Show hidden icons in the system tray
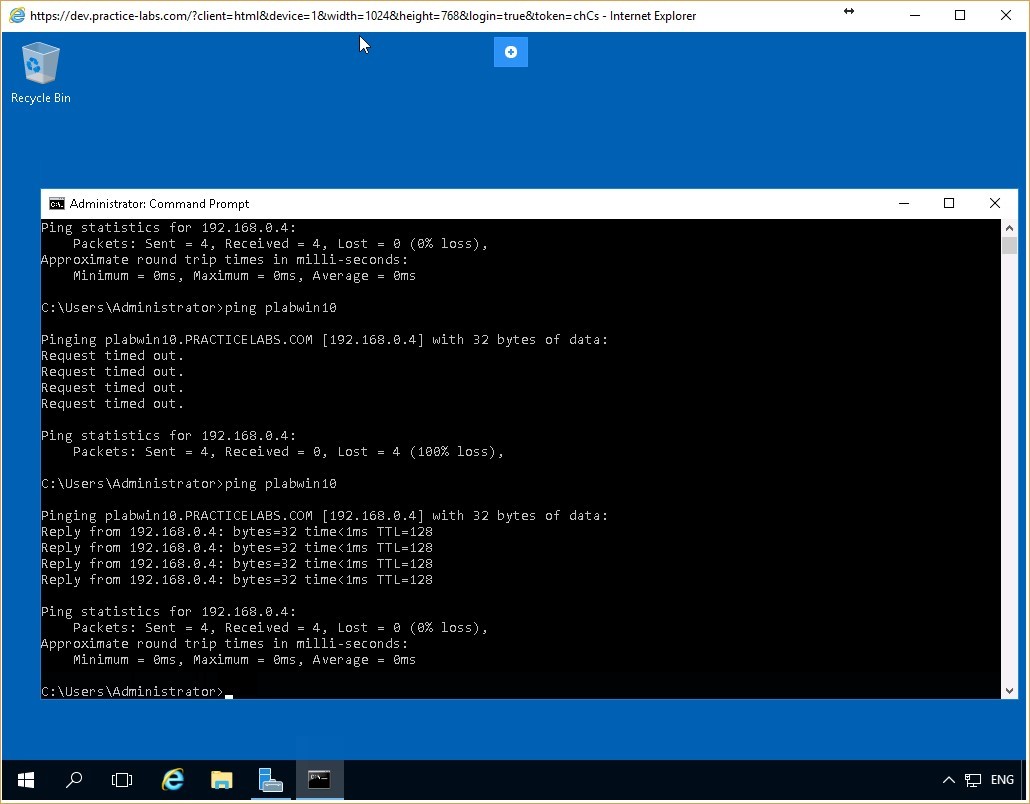Viewport: 1030px width, 804px height. coord(948,779)
